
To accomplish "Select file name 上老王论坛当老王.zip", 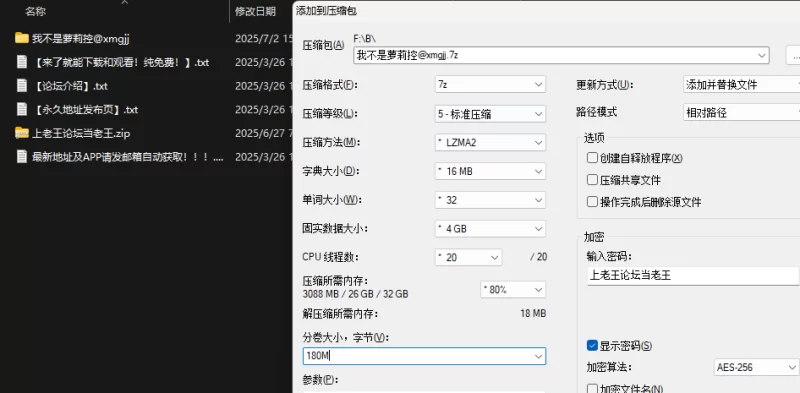I will tap(81, 134).
